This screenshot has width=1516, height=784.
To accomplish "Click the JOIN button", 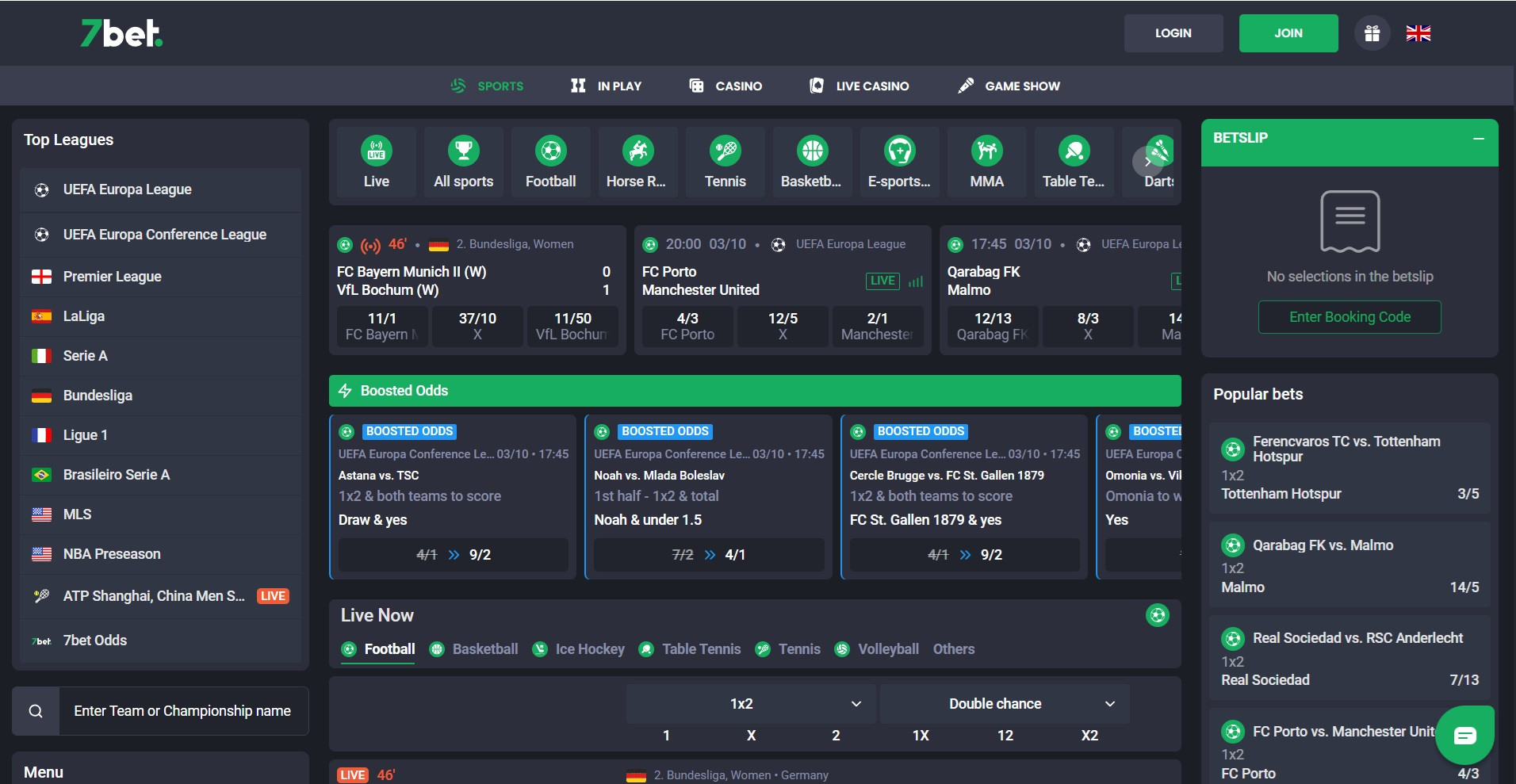I will click(x=1288, y=33).
